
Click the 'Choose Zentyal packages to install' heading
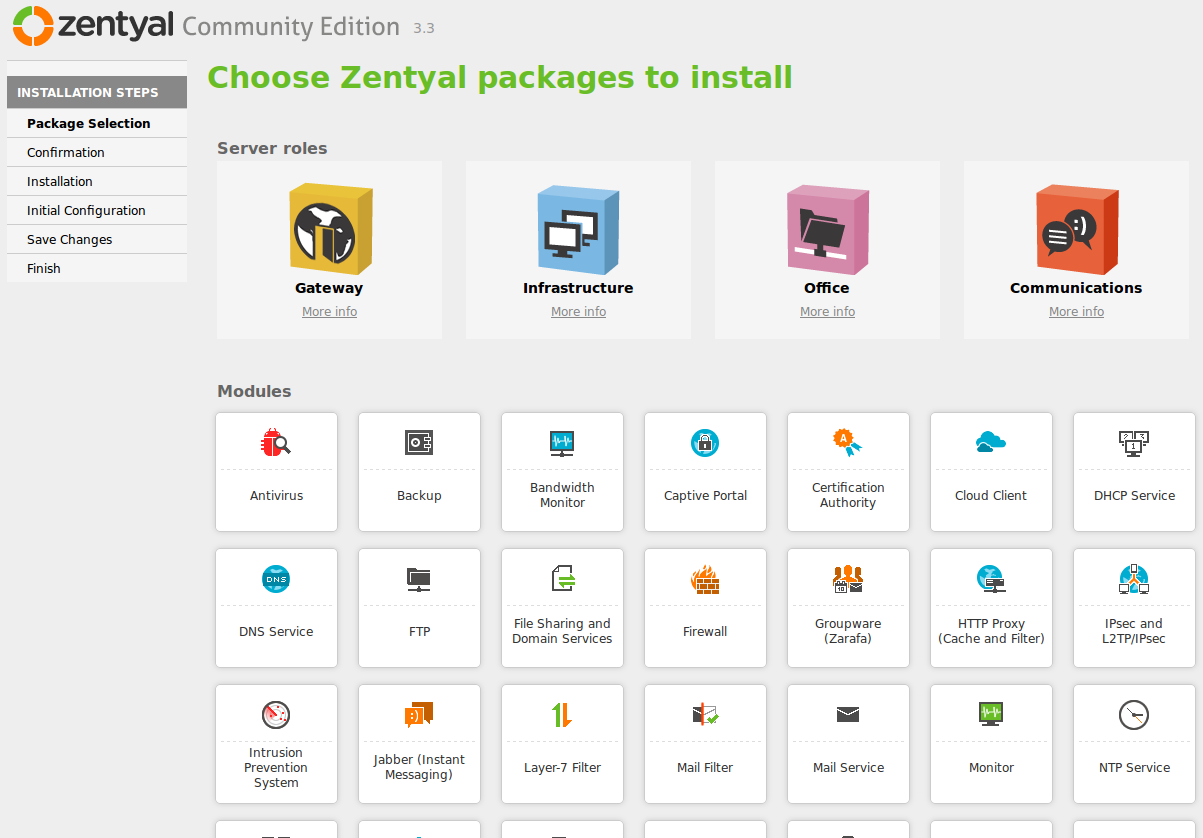tap(500, 77)
